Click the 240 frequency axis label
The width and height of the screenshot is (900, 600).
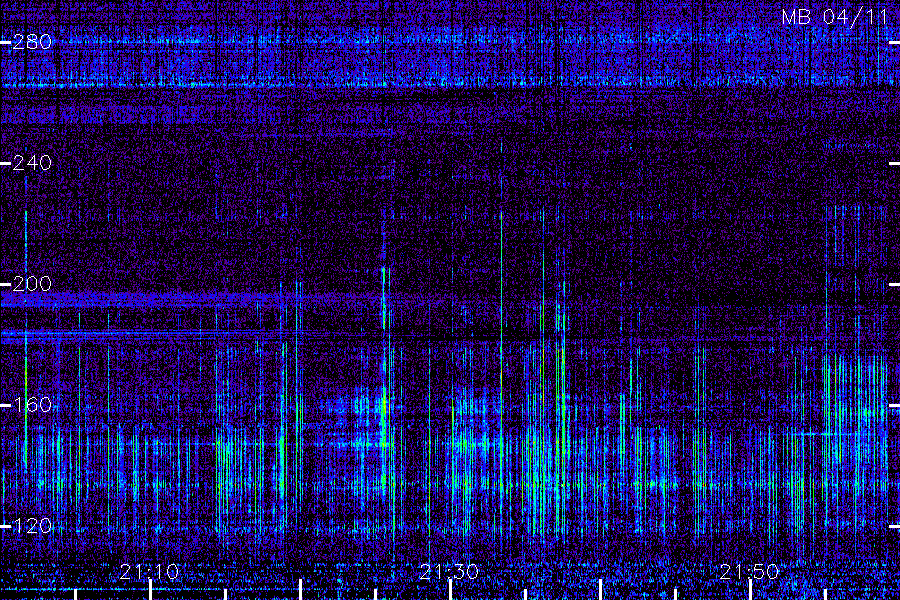tap(32, 163)
